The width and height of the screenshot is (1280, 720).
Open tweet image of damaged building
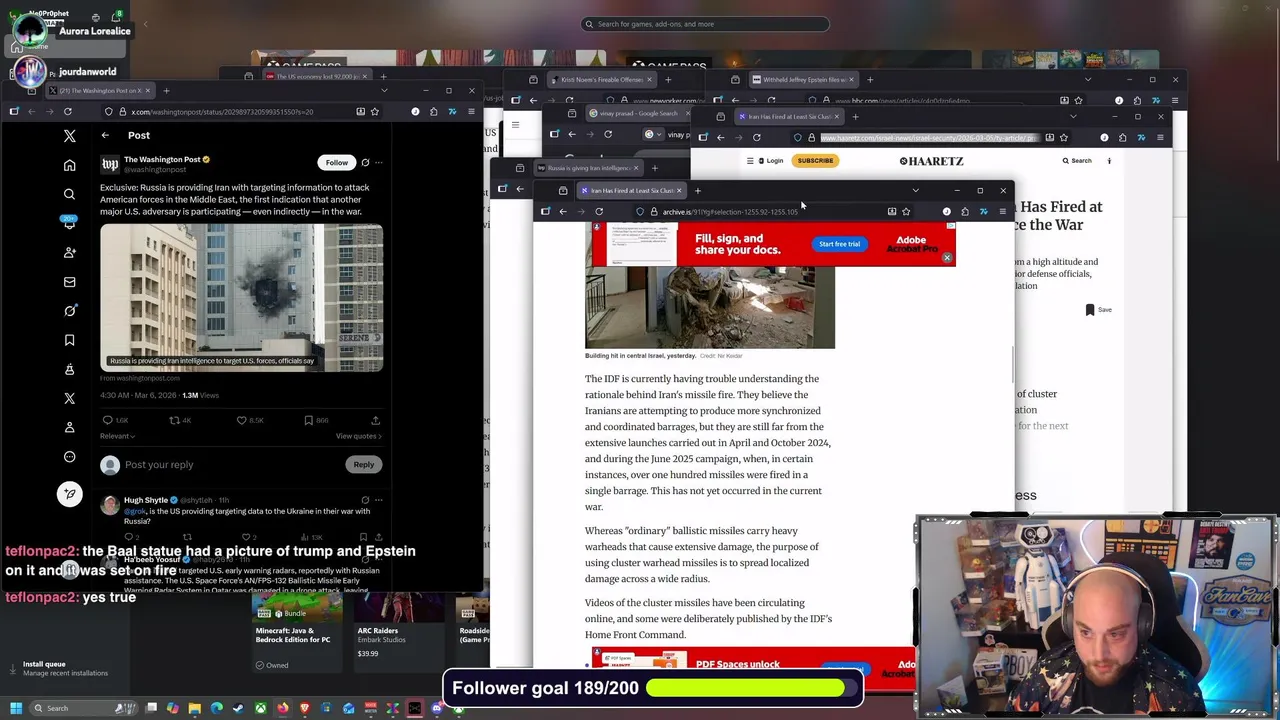pos(241,297)
